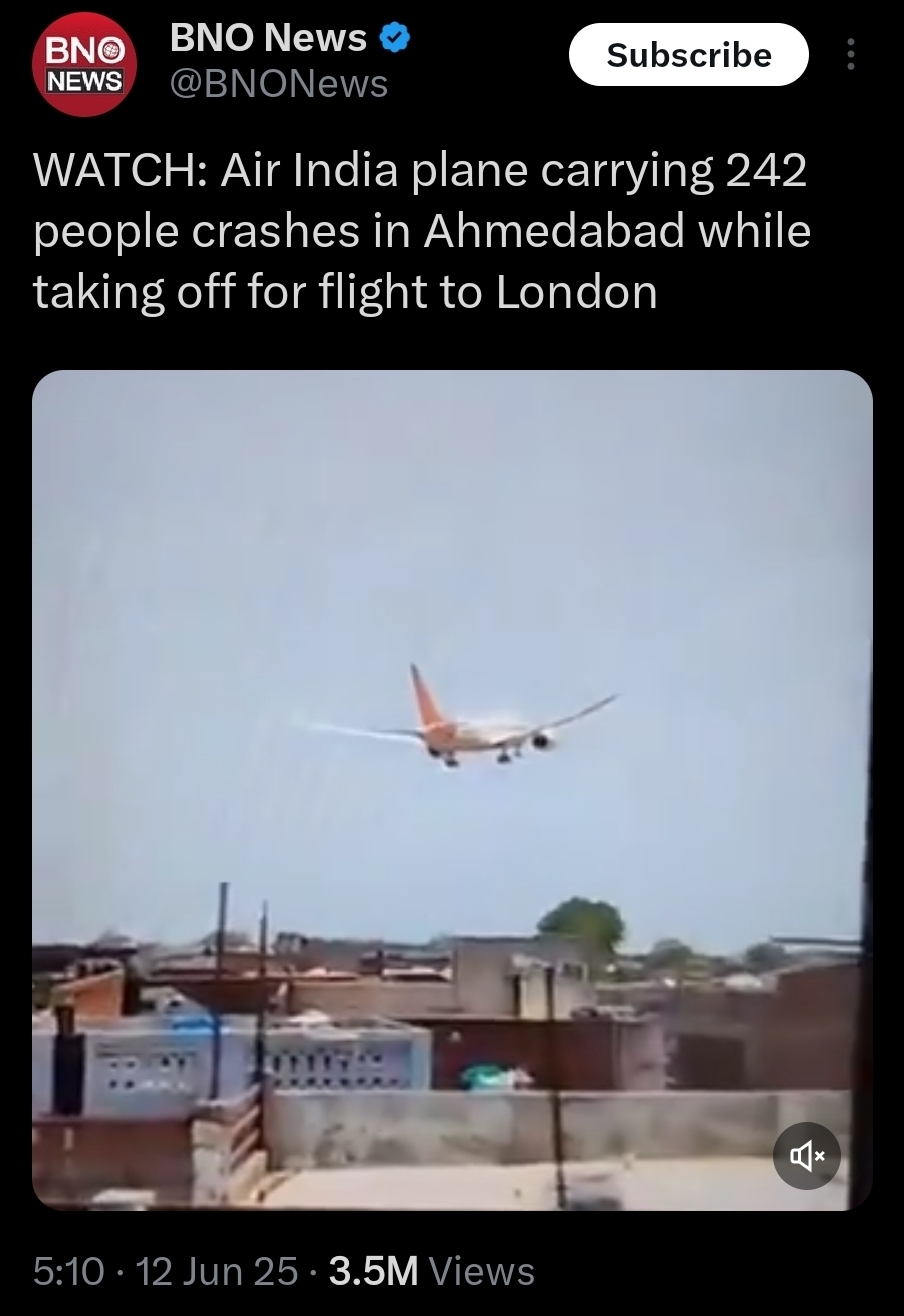
Task: Open the @BNONews handle link
Action: pyautogui.click(x=279, y=85)
